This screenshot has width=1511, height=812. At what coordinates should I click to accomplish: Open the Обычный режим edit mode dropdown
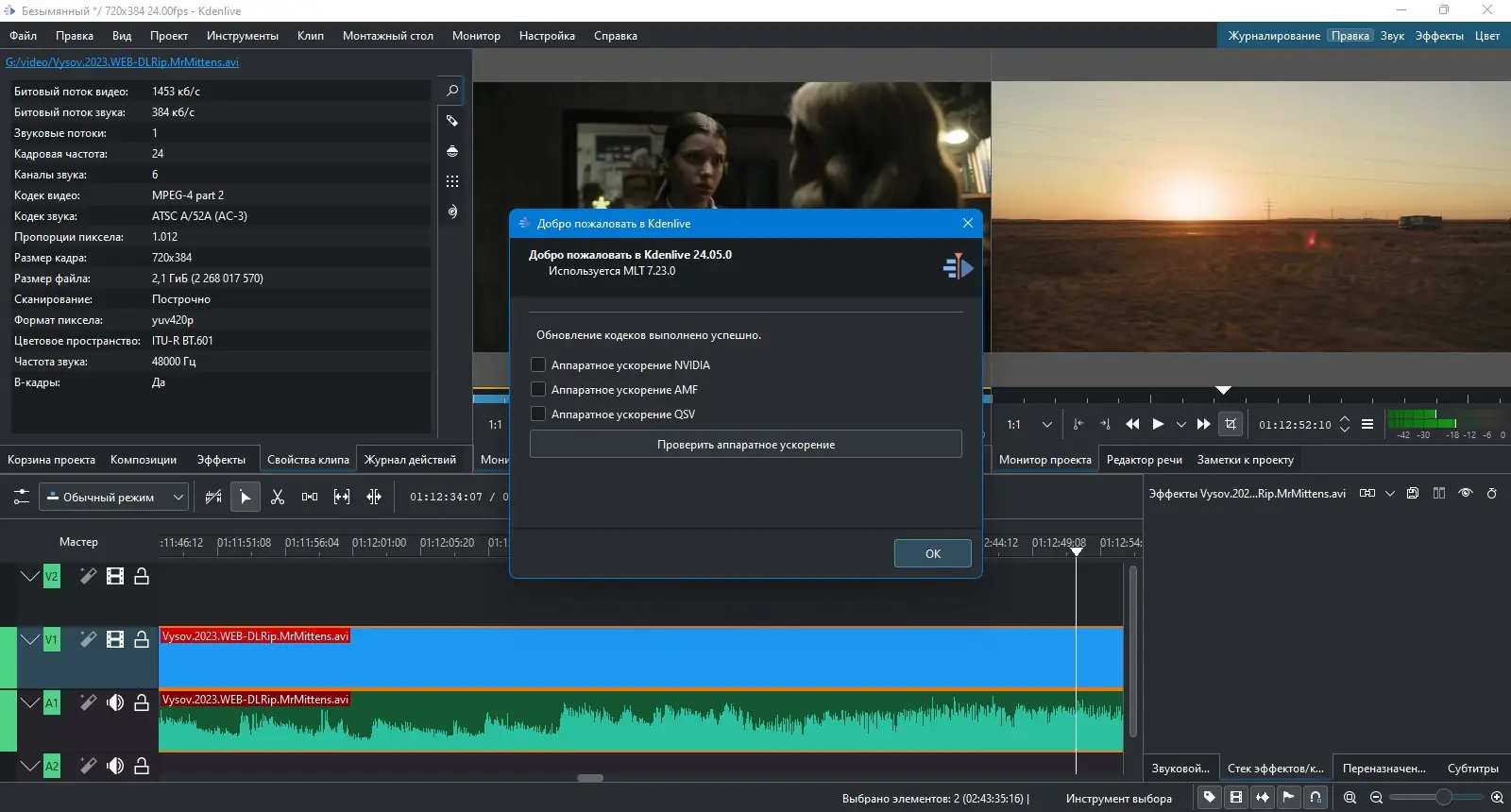113,497
